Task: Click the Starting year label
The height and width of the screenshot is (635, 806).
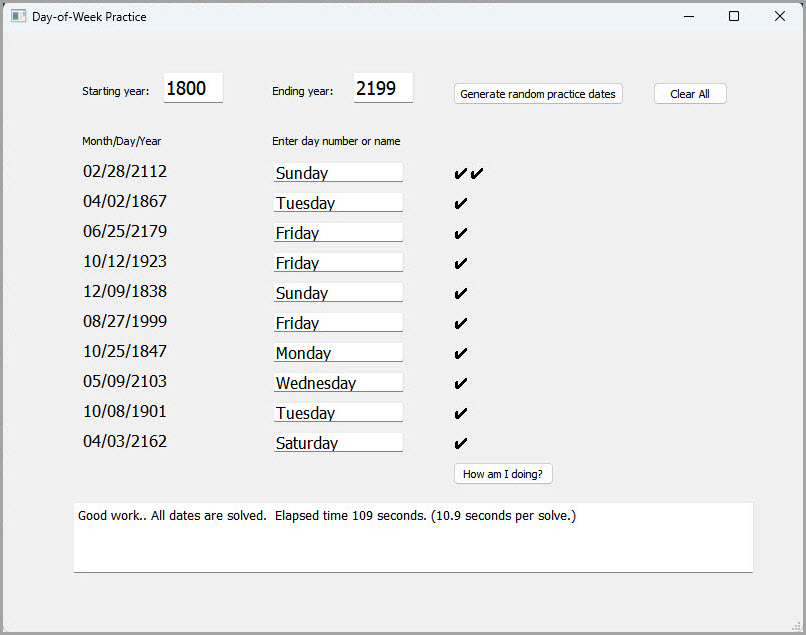Action: coord(116,92)
